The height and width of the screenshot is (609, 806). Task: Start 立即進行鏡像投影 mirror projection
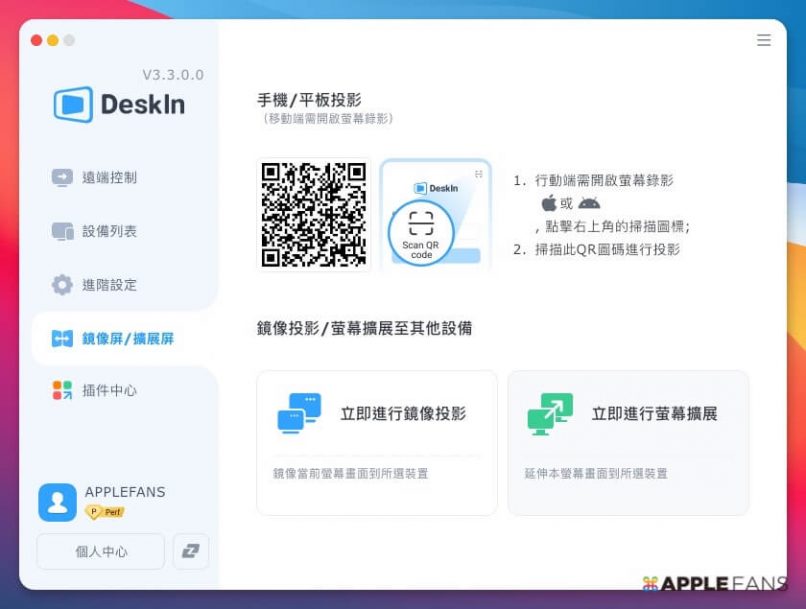coord(403,414)
